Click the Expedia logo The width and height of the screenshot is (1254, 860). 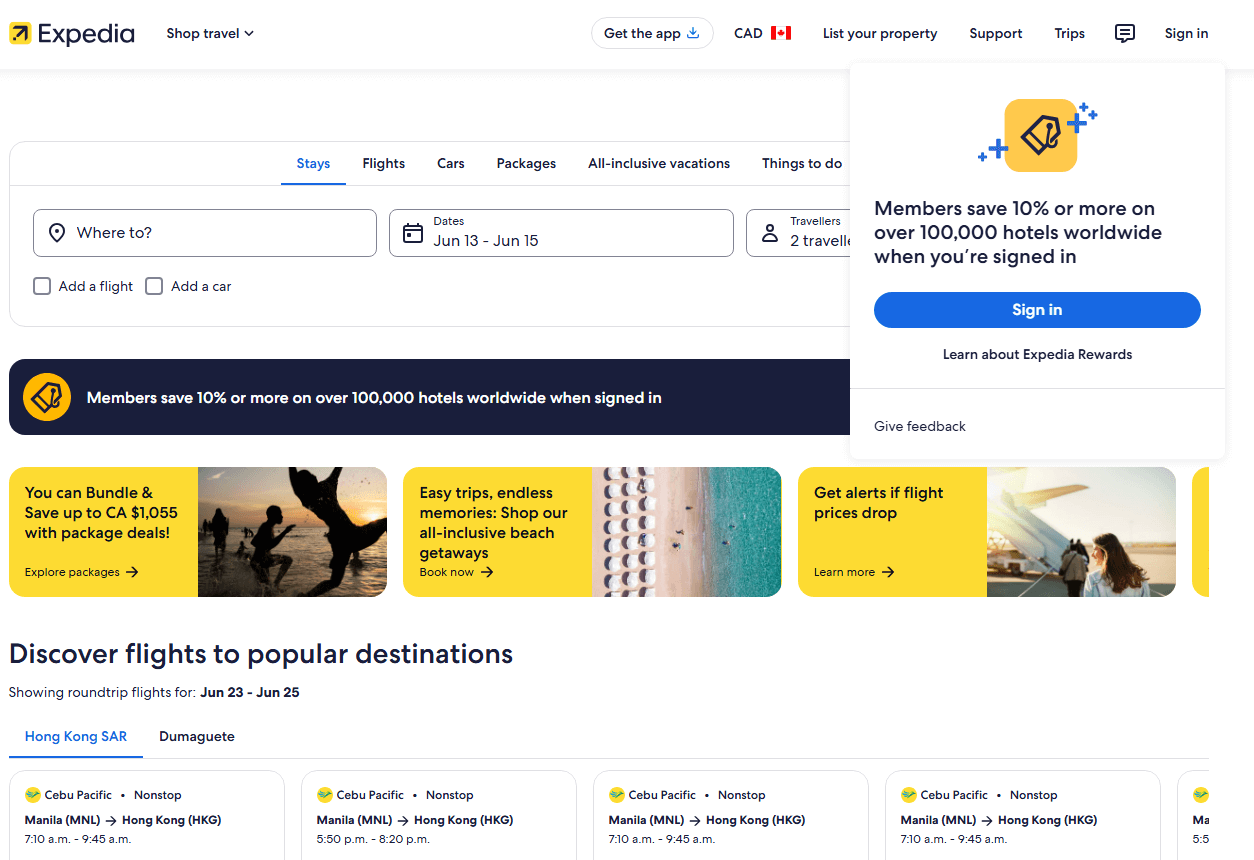click(x=71, y=33)
